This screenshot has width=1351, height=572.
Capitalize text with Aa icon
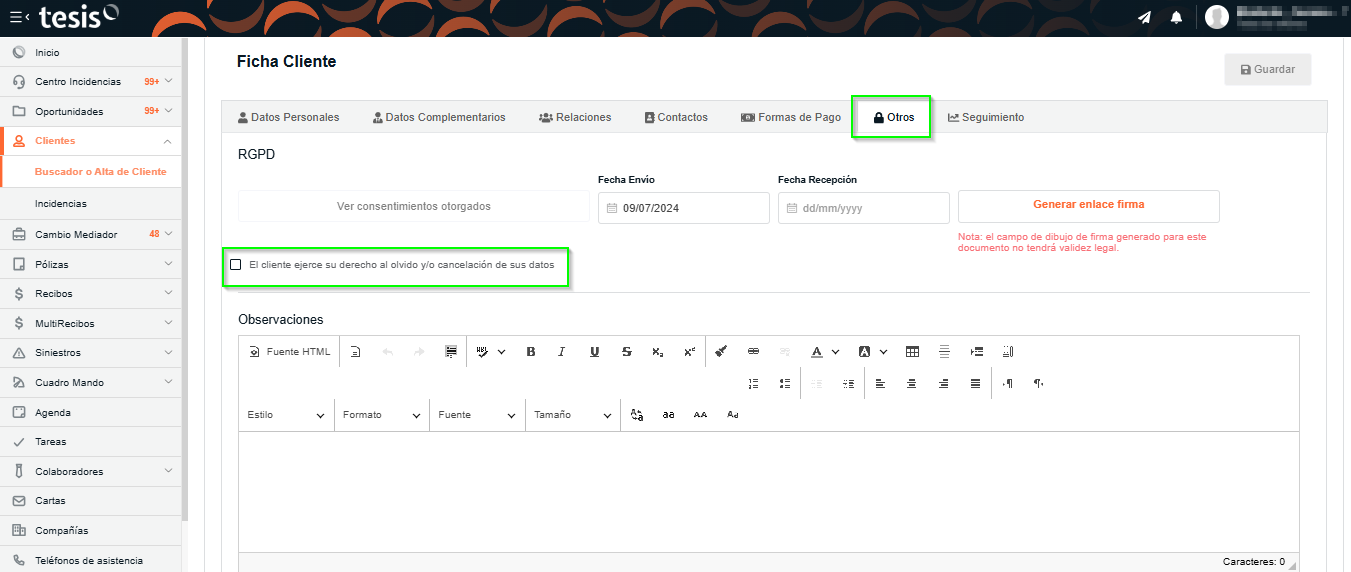tap(732, 415)
